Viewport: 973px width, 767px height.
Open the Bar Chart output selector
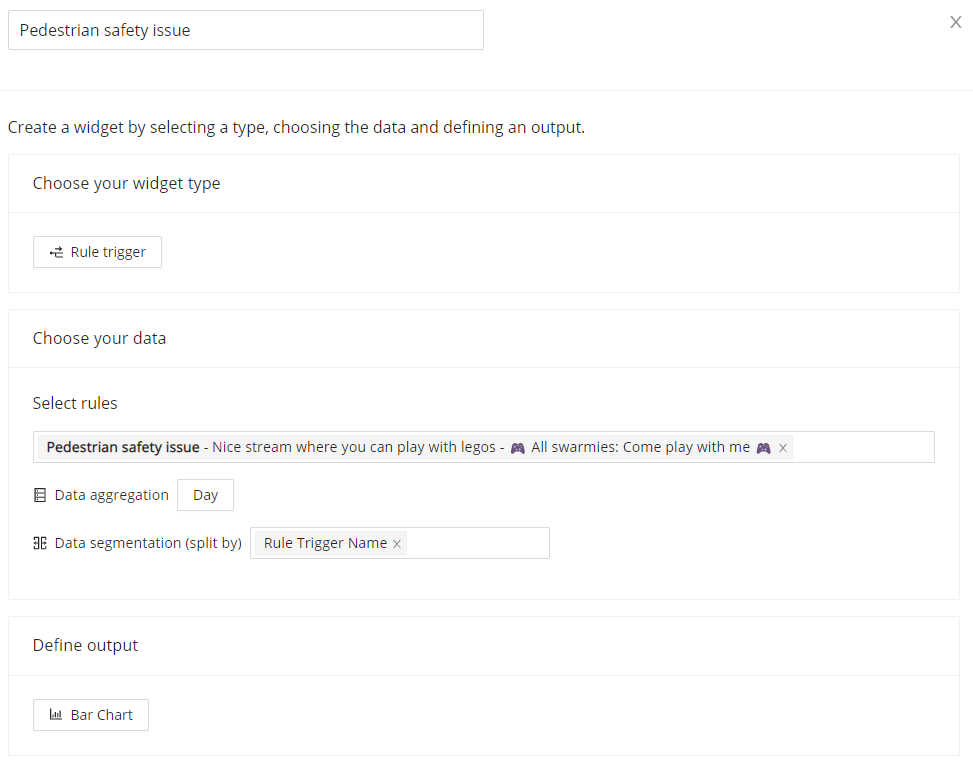pos(91,715)
